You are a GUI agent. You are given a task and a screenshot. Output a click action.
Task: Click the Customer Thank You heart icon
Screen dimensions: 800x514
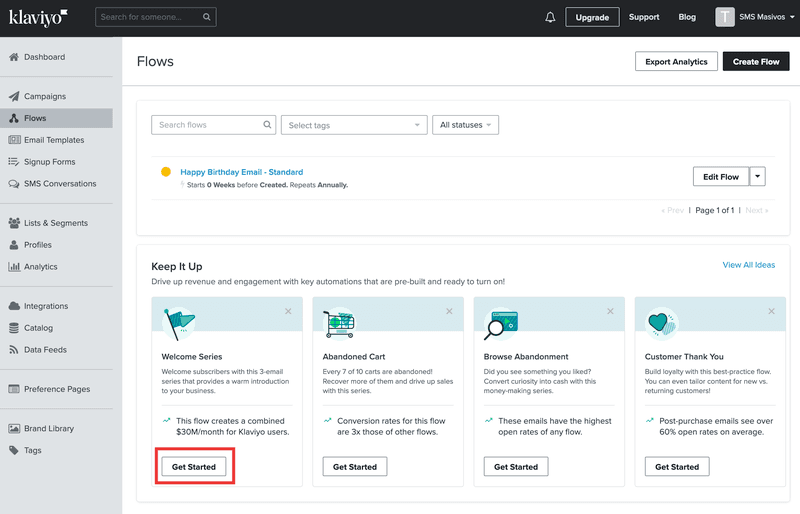click(661, 323)
